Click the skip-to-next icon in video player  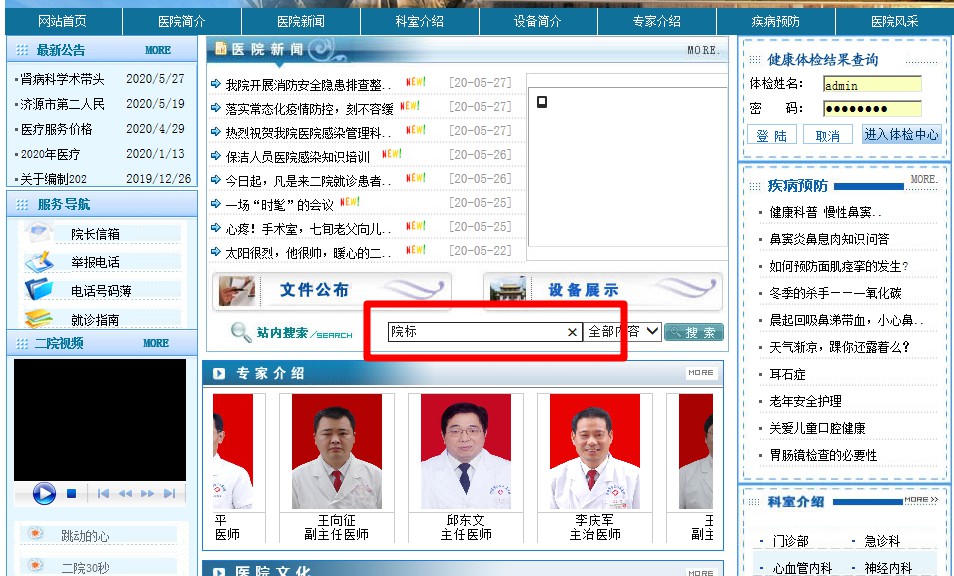pos(169,494)
